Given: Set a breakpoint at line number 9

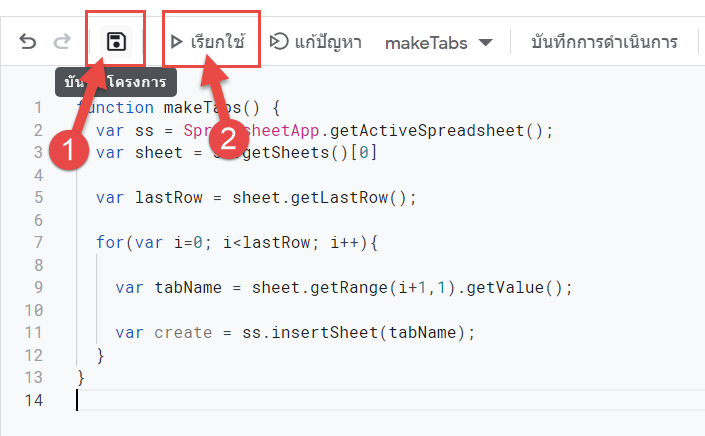Looking at the screenshot, I should (x=39, y=287).
